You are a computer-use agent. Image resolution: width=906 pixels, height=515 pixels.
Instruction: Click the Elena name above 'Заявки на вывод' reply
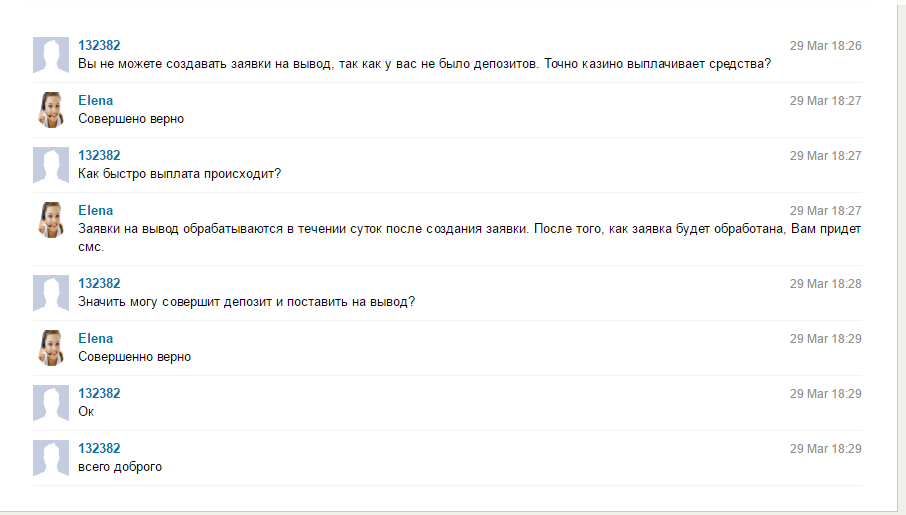click(x=96, y=210)
